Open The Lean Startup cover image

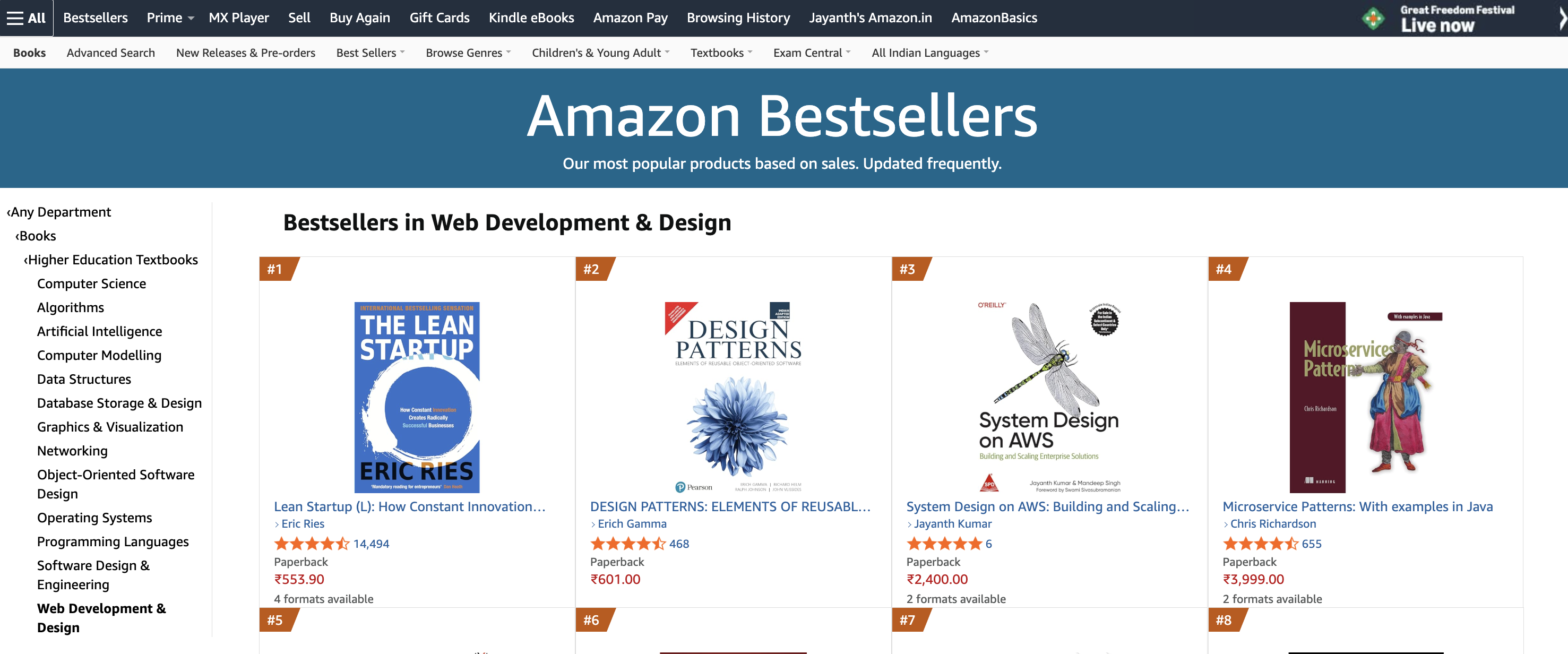click(417, 397)
